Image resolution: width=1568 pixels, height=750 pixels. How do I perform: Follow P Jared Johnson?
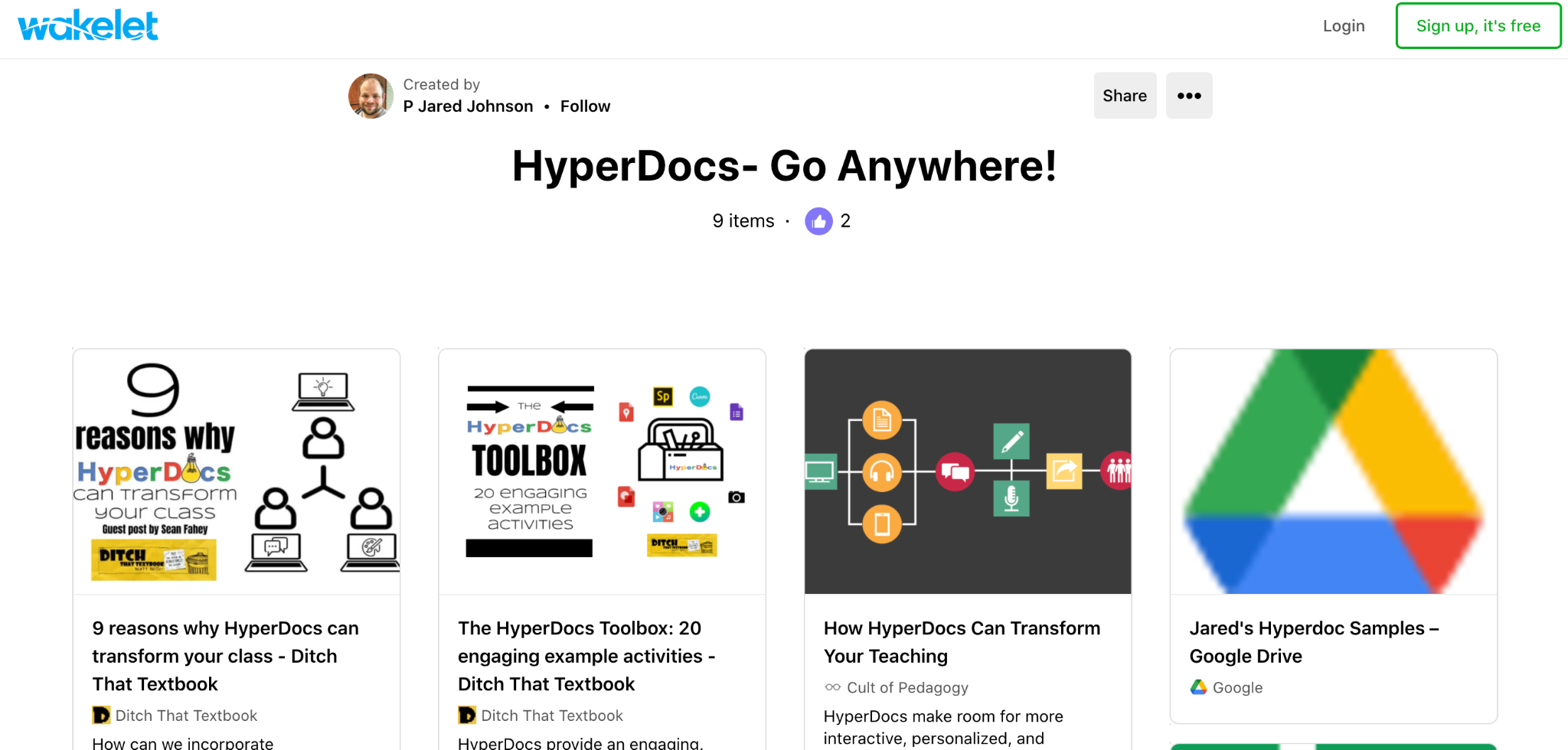pyautogui.click(x=585, y=106)
